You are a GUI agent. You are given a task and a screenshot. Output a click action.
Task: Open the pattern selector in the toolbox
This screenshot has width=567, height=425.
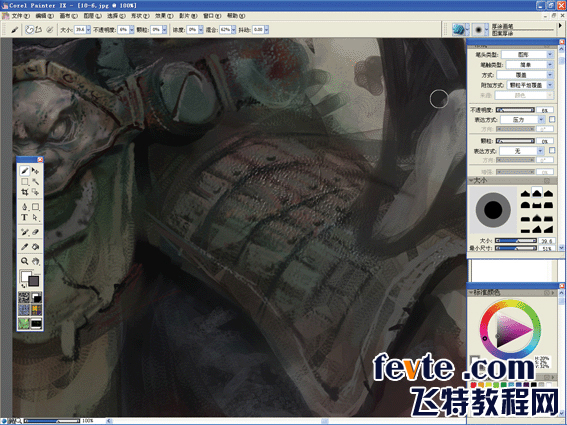pyautogui.click(x=24, y=310)
